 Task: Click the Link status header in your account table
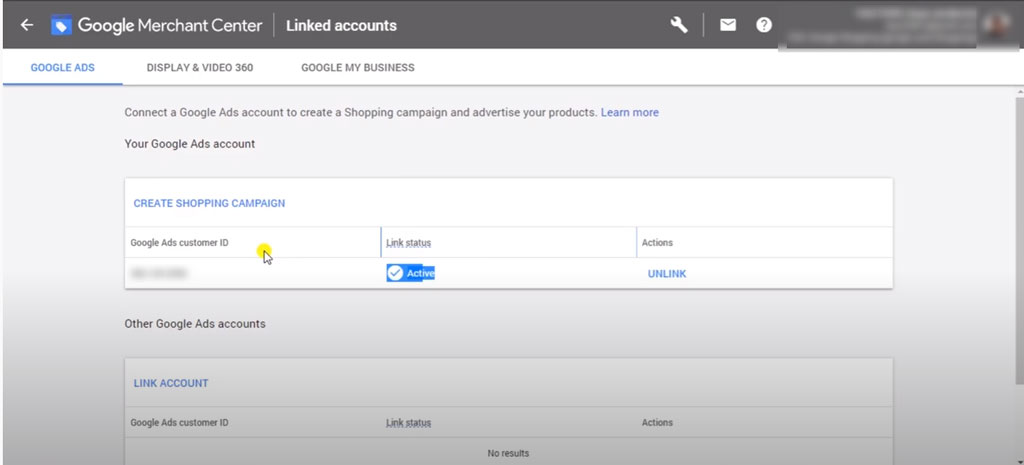pyautogui.click(x=409, y=242)
